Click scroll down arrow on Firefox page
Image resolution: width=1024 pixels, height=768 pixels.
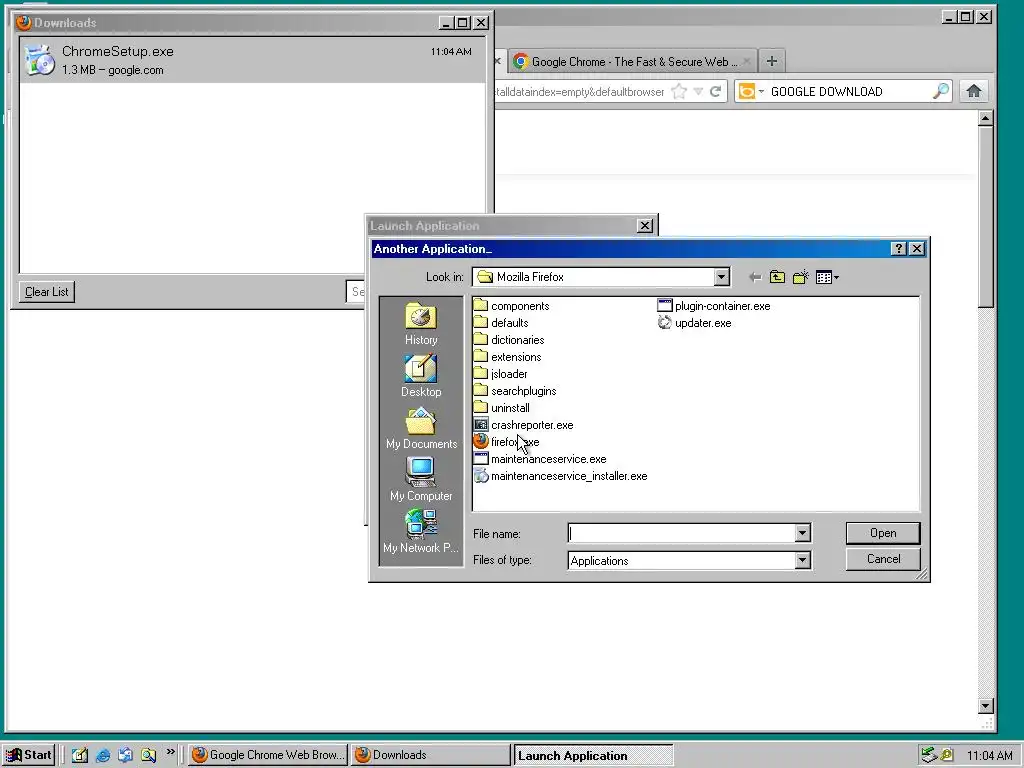pos(986,706)
